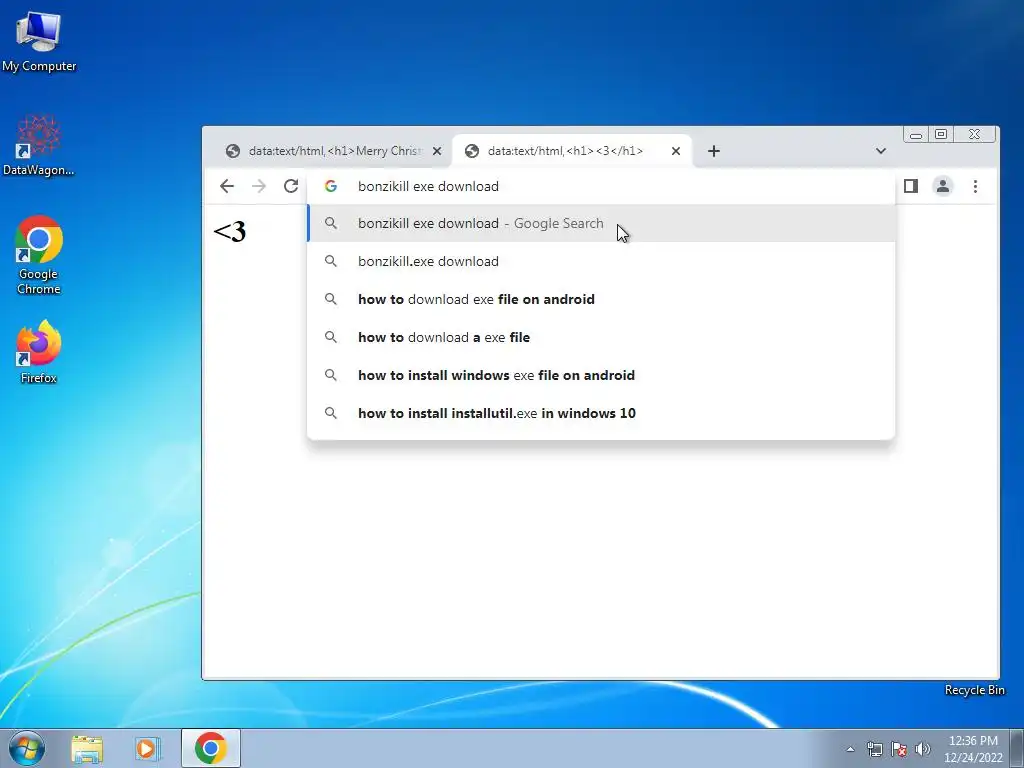This screenshot has height=768, width=1024.
Task: Choose 'bonzikill.exe download' suggestion
Action: (601, 261)
